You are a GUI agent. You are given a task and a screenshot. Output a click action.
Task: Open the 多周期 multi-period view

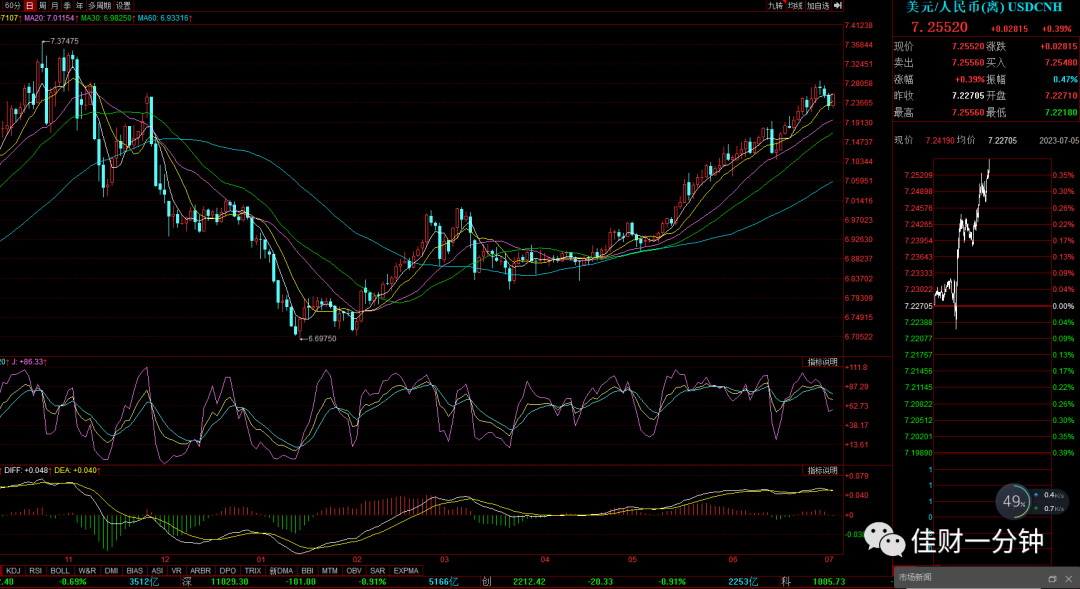point(99,6)
